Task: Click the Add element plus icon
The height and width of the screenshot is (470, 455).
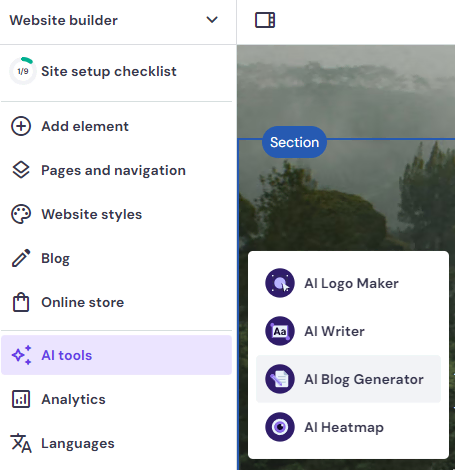Action: [x=21, y=126]
